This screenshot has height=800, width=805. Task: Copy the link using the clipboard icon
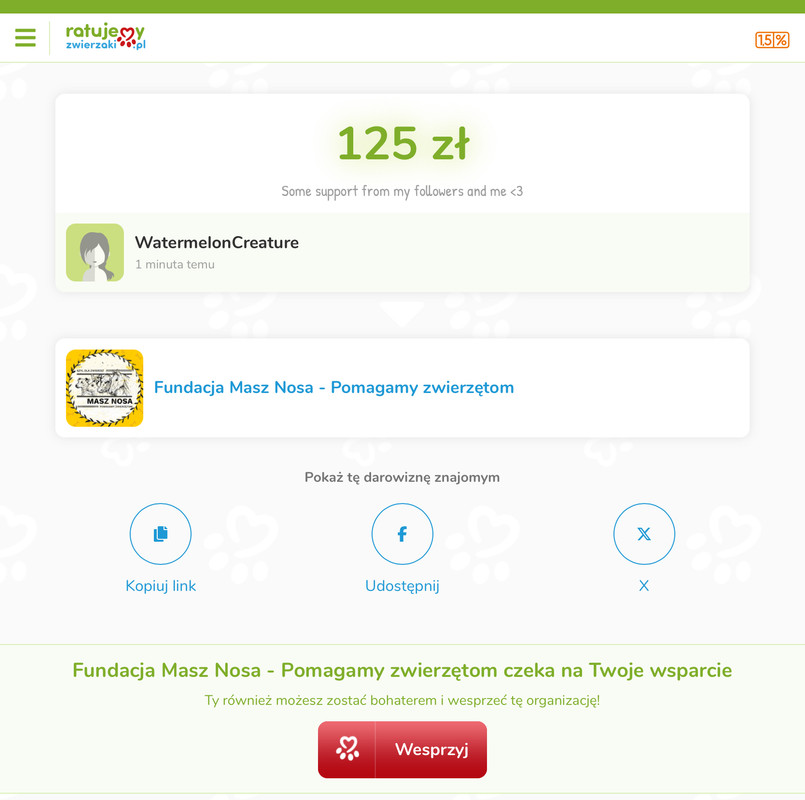(x=161, y=534)
